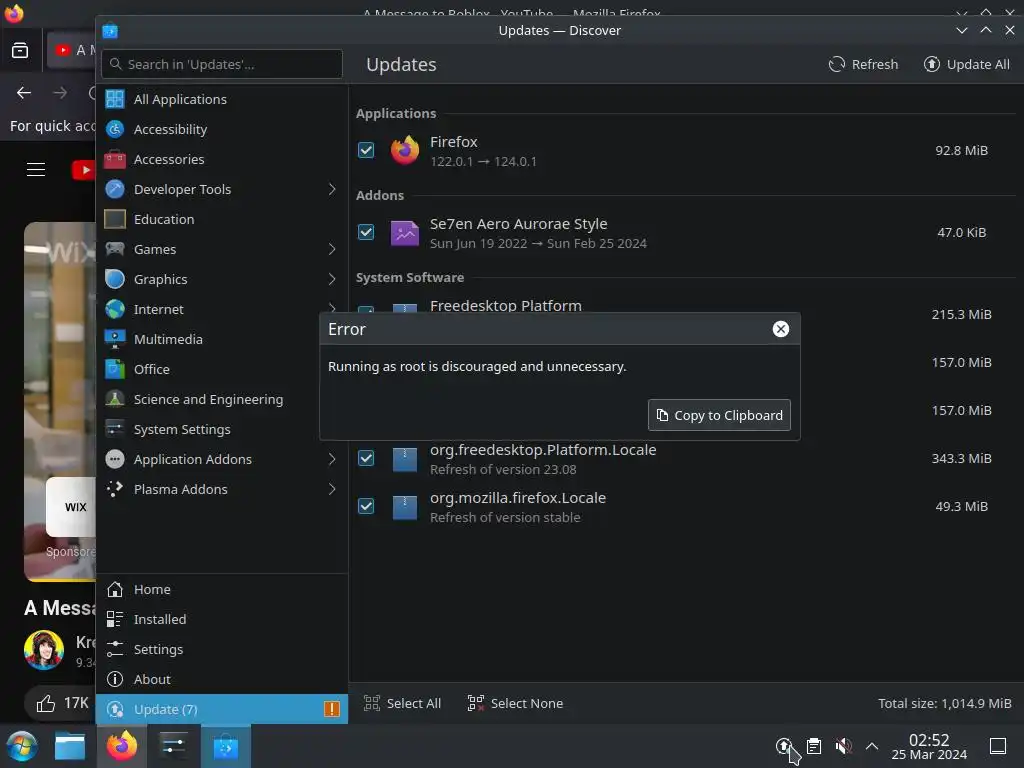Click Select All updates
The image size is (1024, 768).
[402, 703]
